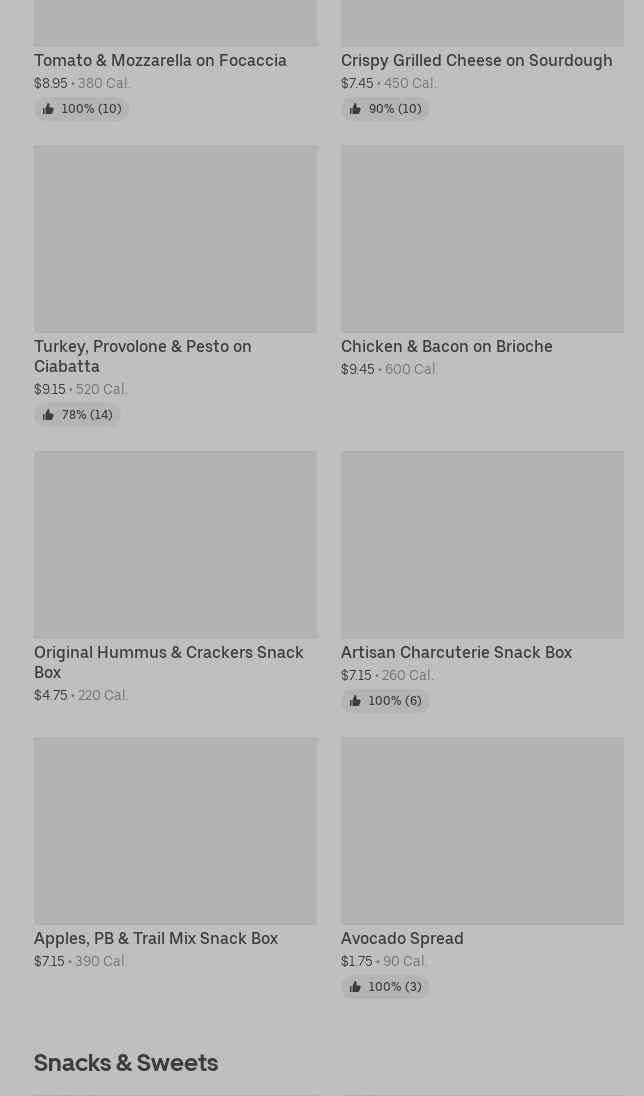Open Tomato & Mozzarella on Focaccia item

(160, 60)
